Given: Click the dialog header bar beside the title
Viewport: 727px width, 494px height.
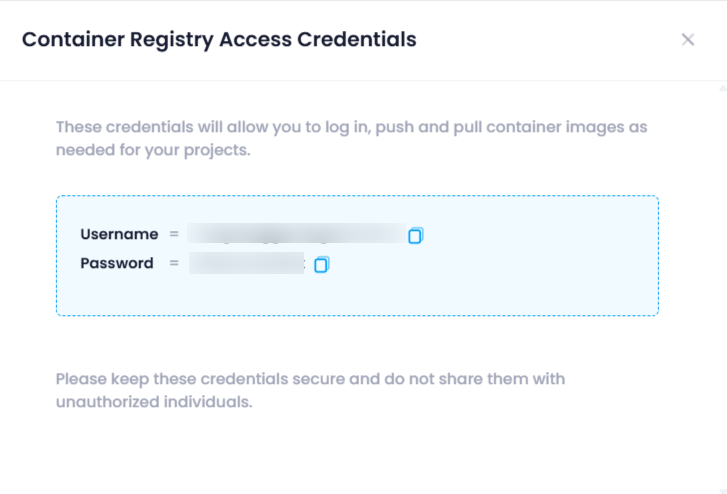Looking at the screenshot, I should click(547, 39).
